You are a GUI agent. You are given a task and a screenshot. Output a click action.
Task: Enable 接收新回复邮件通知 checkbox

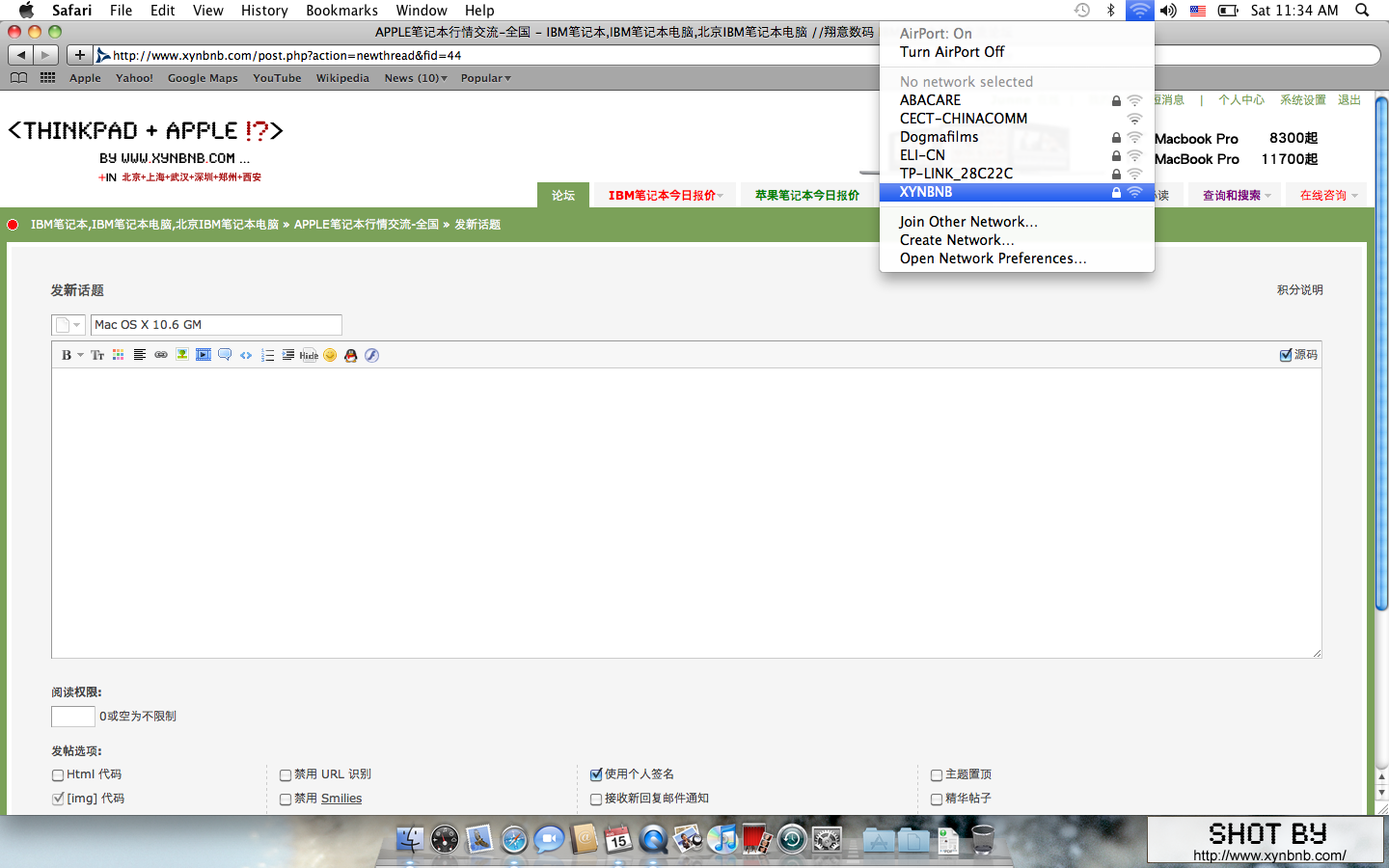[x=596, y=799]
